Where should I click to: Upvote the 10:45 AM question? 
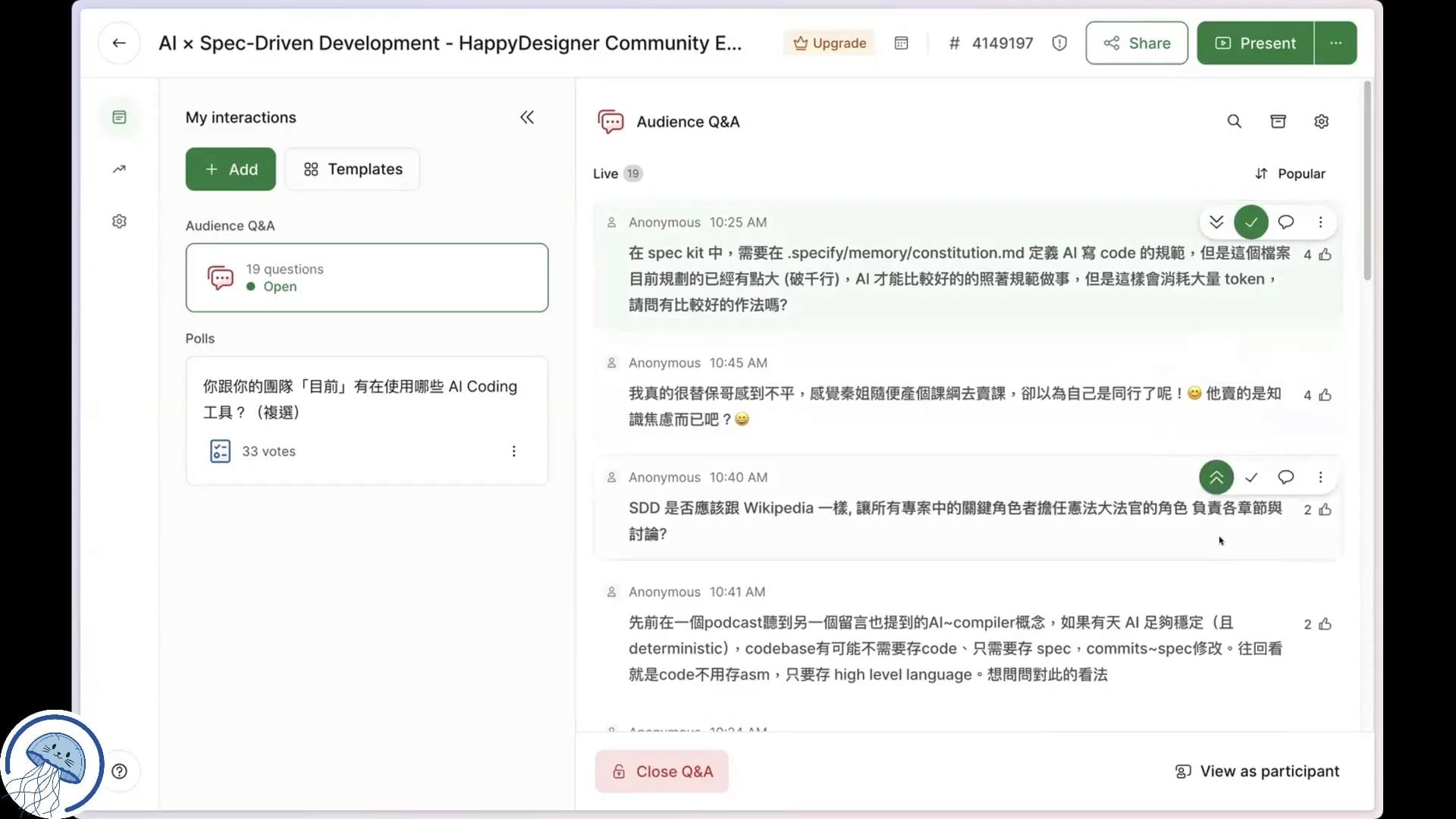[1325, 395]
